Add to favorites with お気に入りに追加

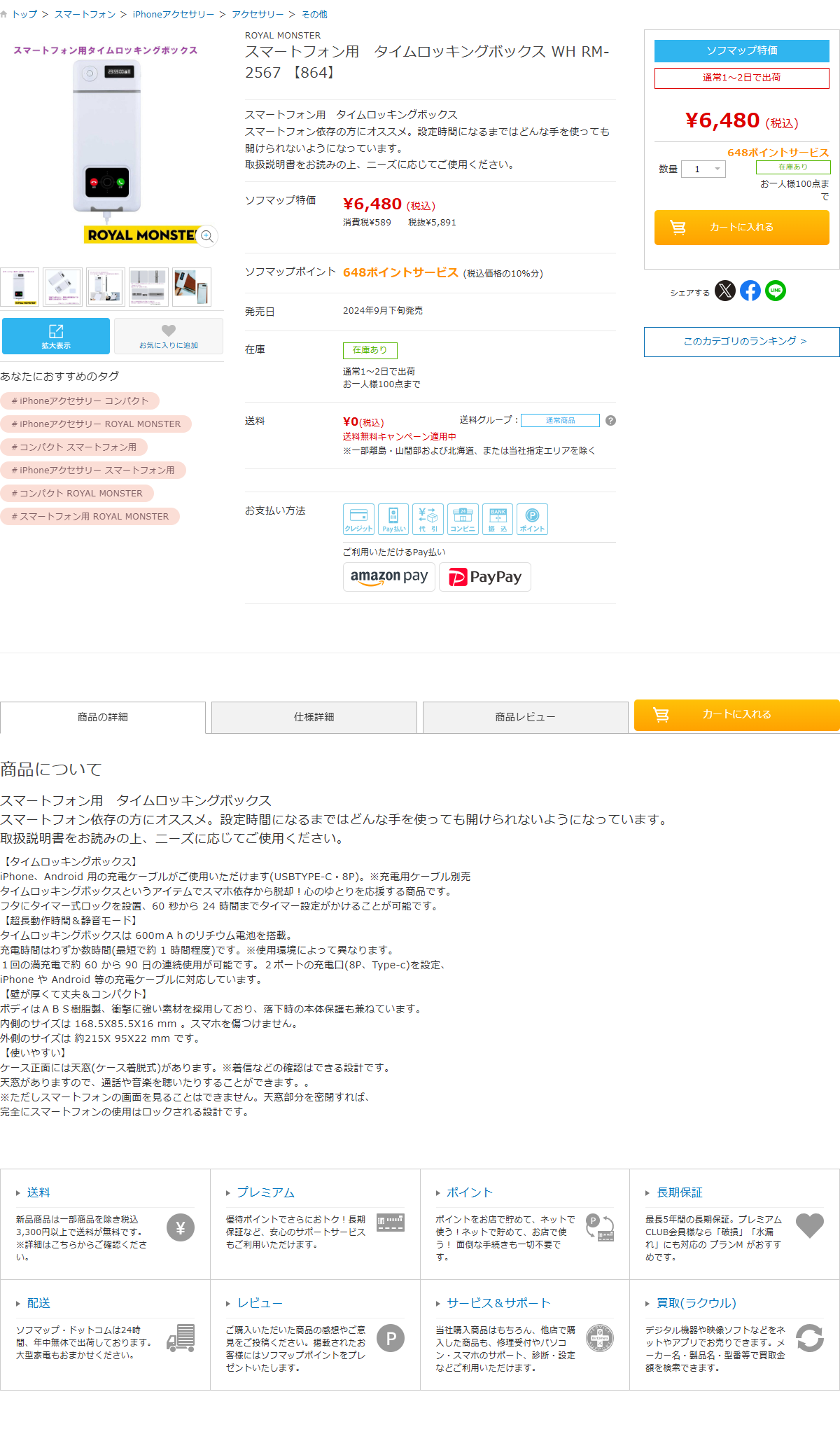(x=169, y=336)
